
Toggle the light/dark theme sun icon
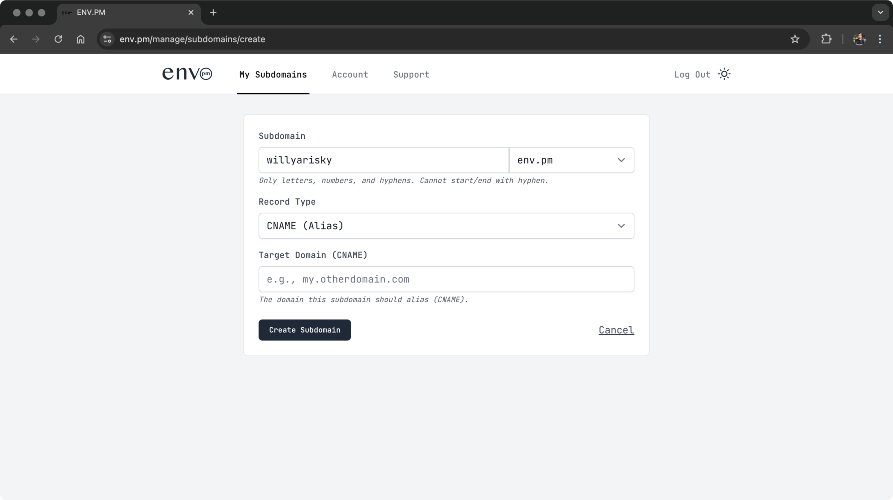pyautogui.click(x=724, y=74)
